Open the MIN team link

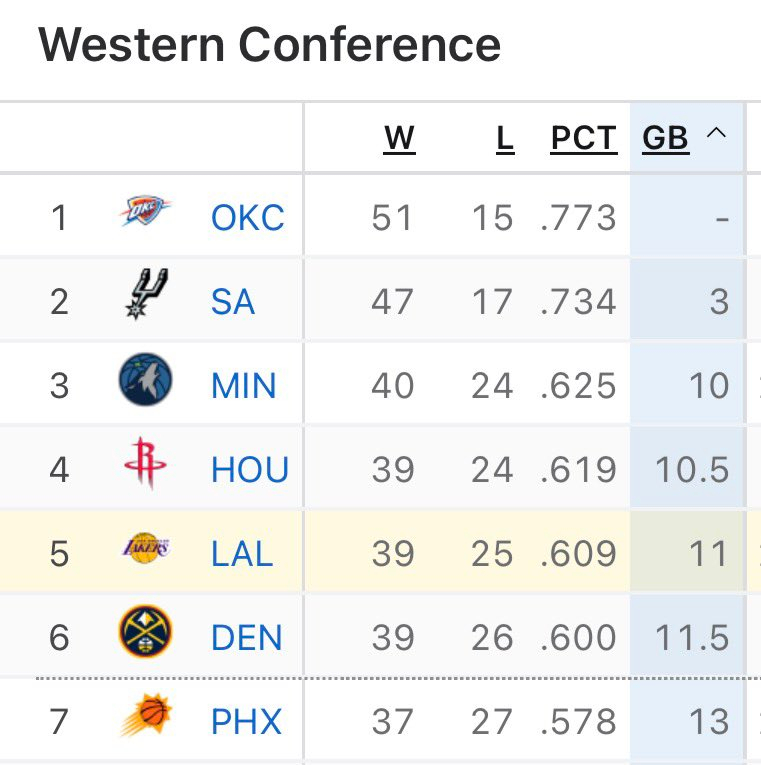[x=244, y=385]
